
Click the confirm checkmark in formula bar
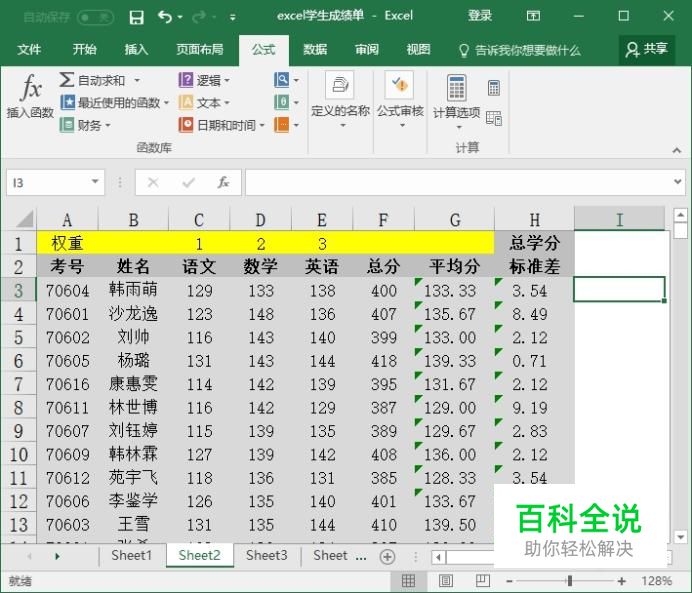(189, 182)
